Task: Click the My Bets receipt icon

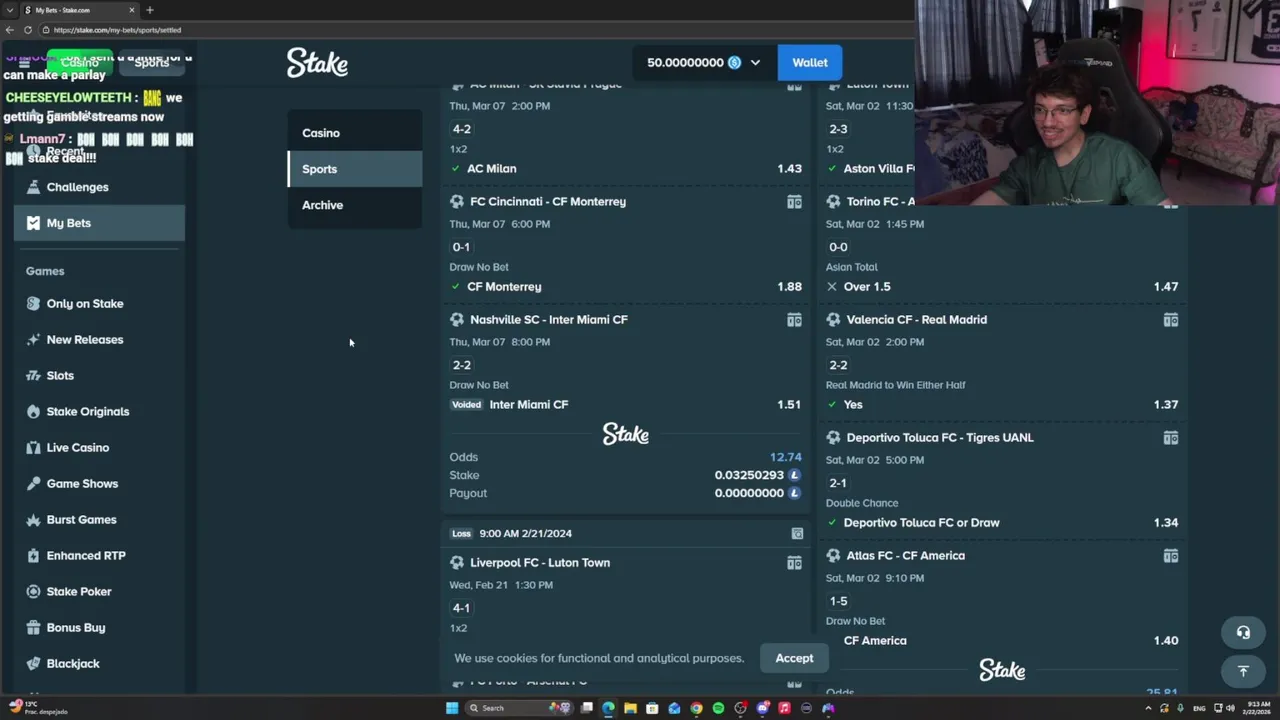Action: coord(33,223)
